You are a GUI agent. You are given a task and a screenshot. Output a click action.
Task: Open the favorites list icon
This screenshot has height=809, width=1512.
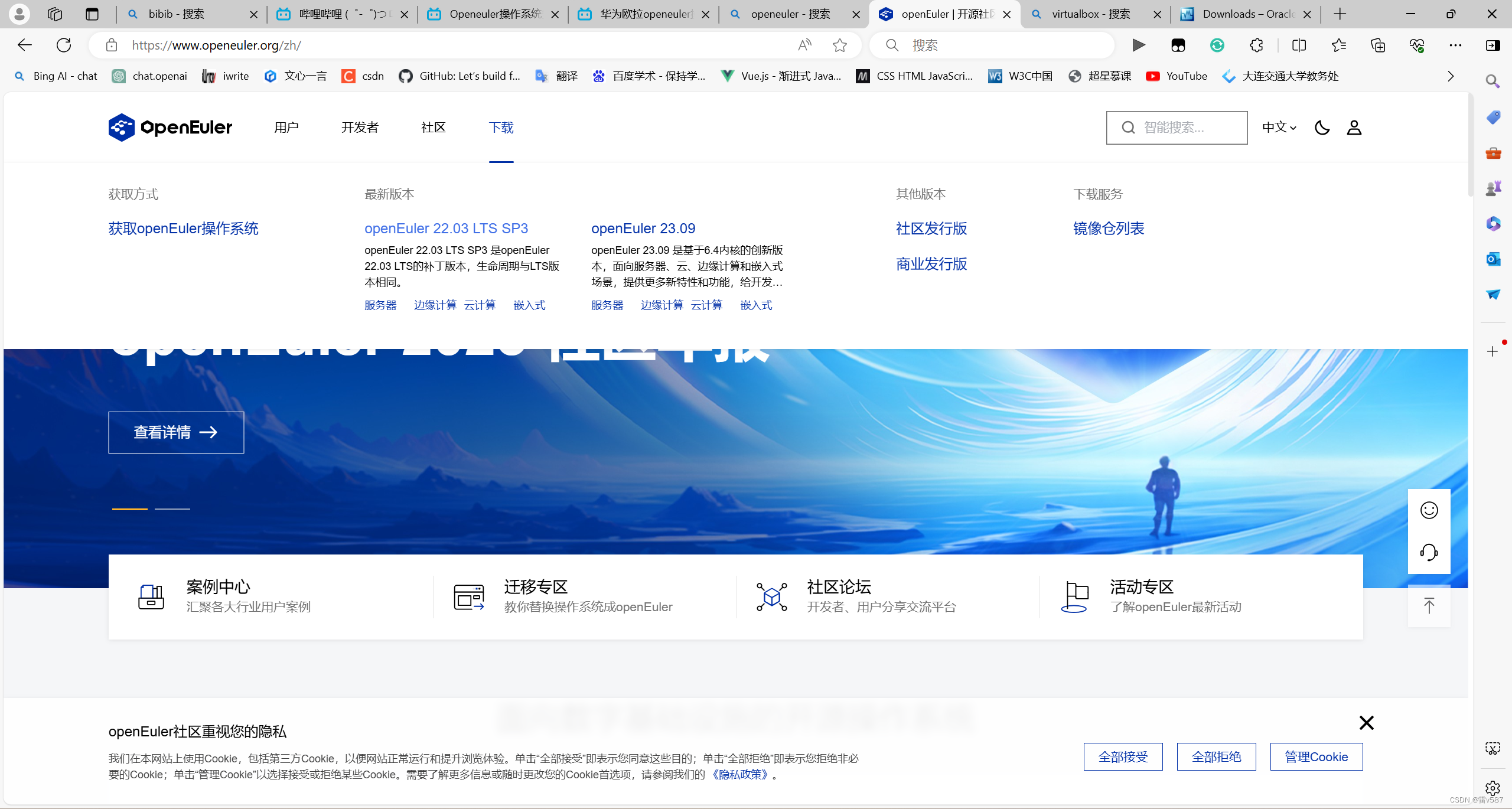click(x=1339, y=45)
